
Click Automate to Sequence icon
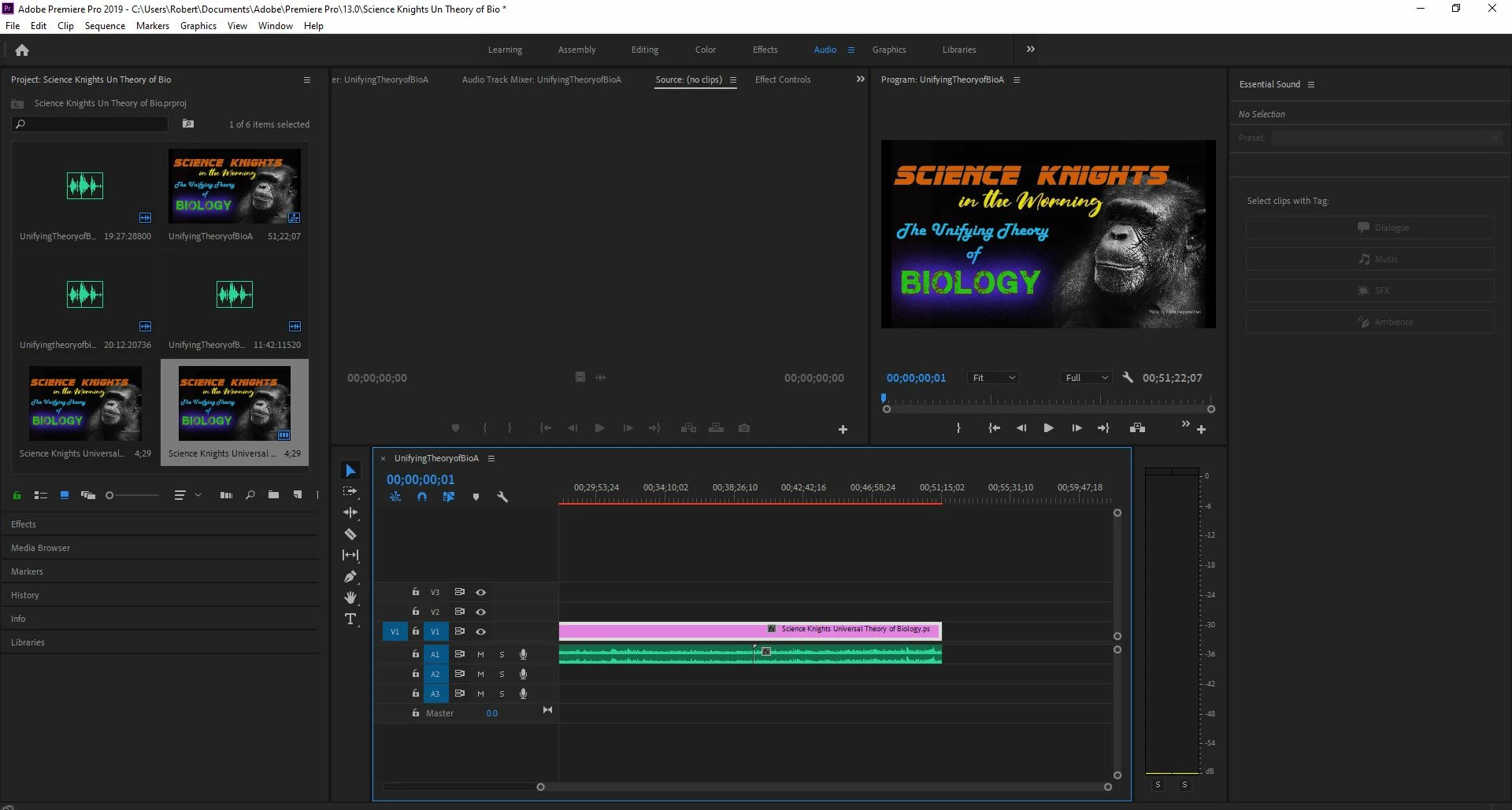[x=226, y=495]
